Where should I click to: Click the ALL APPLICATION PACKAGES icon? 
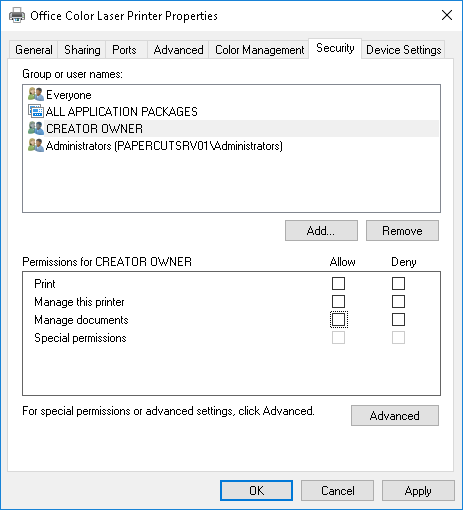[x=36, y=111]
